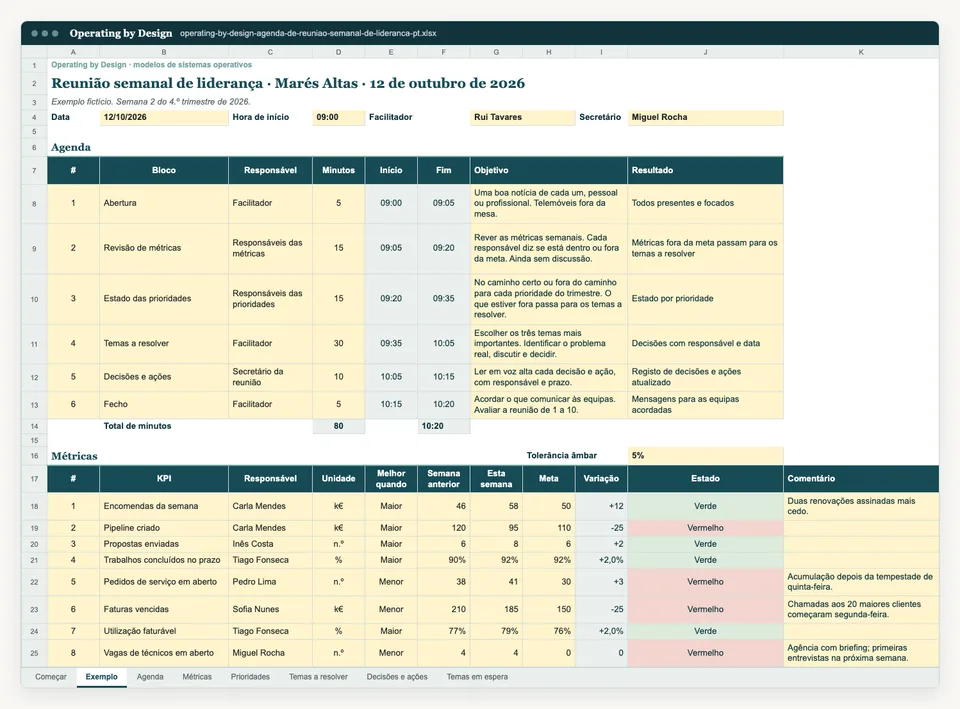The image size is (960, 709).
Task: Select Faturas vencidas KPI cell
Action: (x=164, y=609)
